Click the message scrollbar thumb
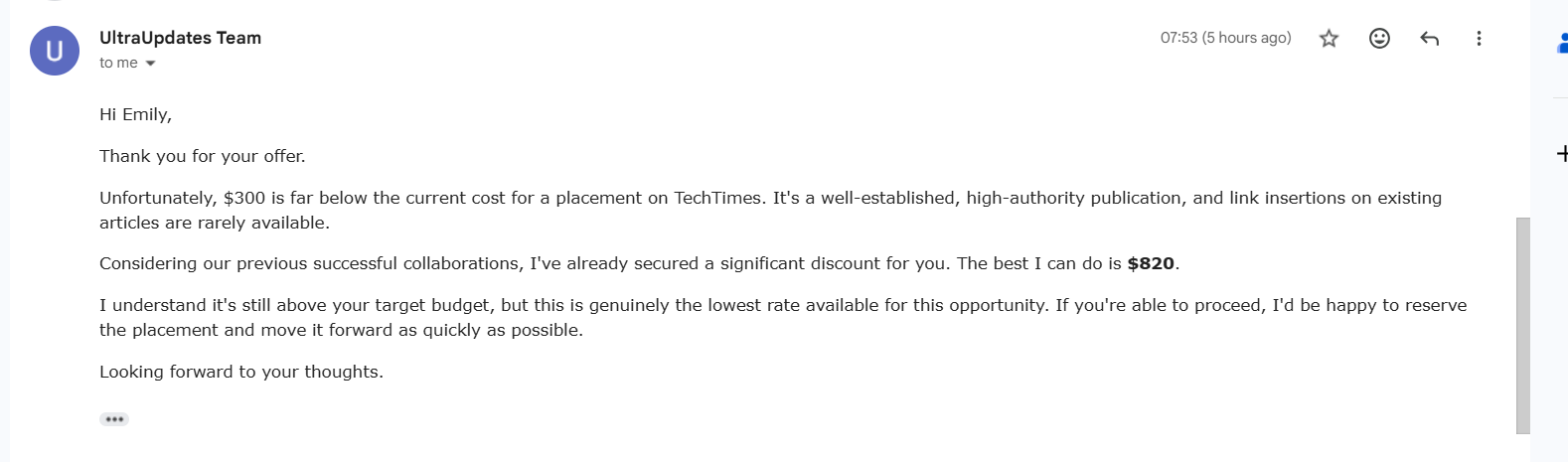1568x462 pixels. click(1523, 325)
